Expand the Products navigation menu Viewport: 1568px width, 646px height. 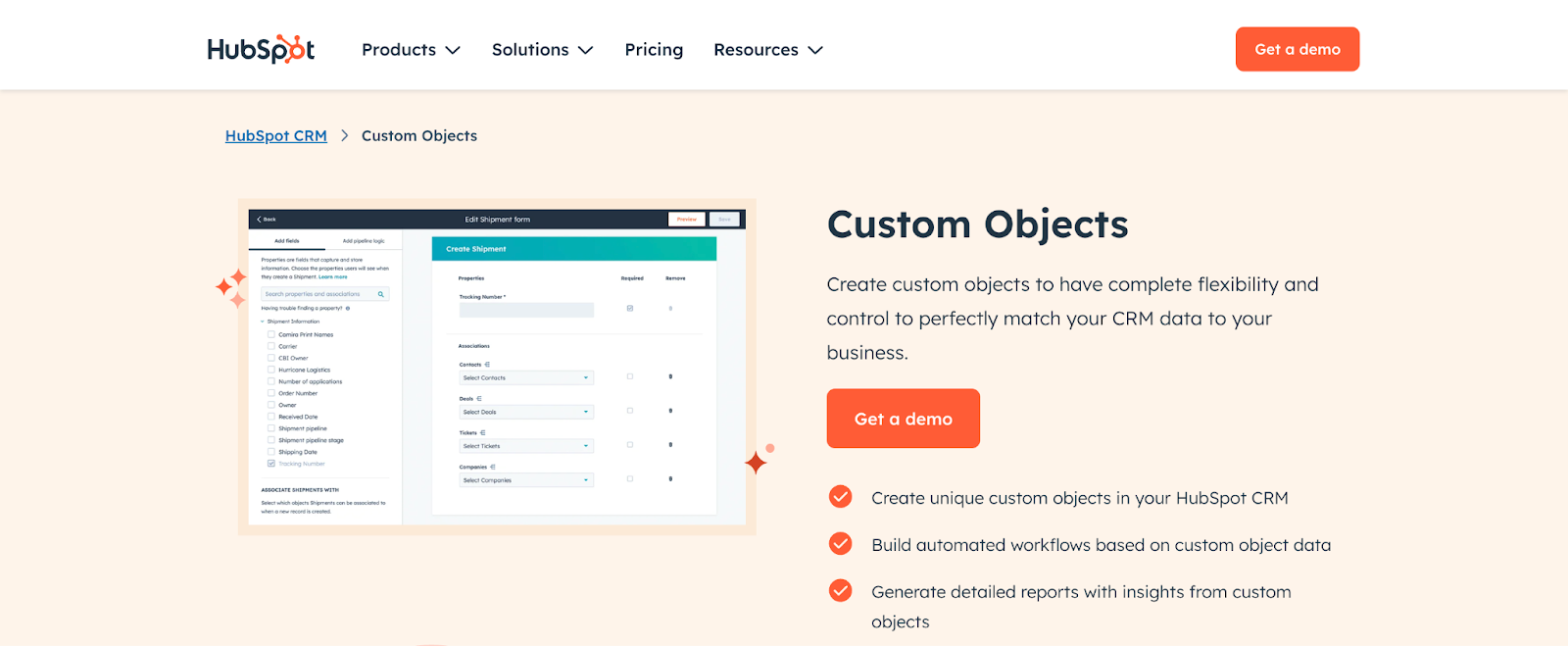click(x=411, y=50)
